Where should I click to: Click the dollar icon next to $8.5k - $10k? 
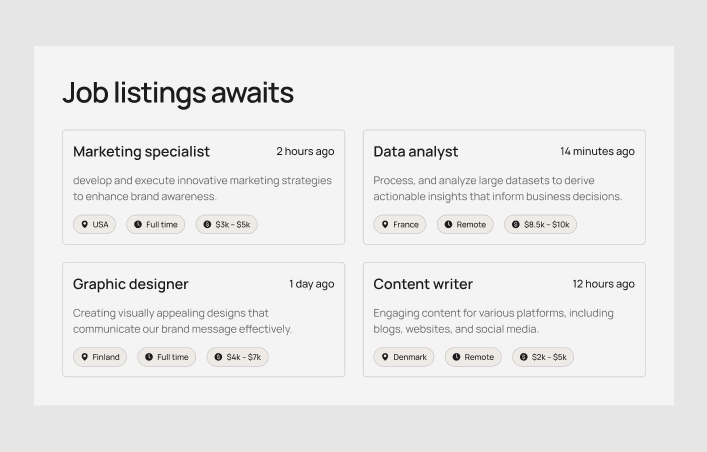click(516, 225)
